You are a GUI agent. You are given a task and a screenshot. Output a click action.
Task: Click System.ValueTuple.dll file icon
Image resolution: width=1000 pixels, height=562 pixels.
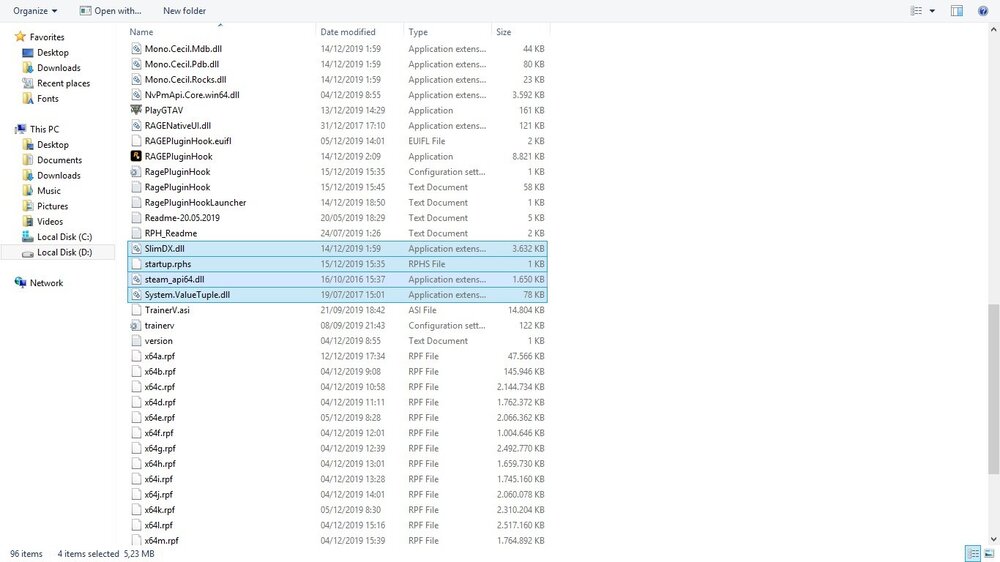[136, 295]
